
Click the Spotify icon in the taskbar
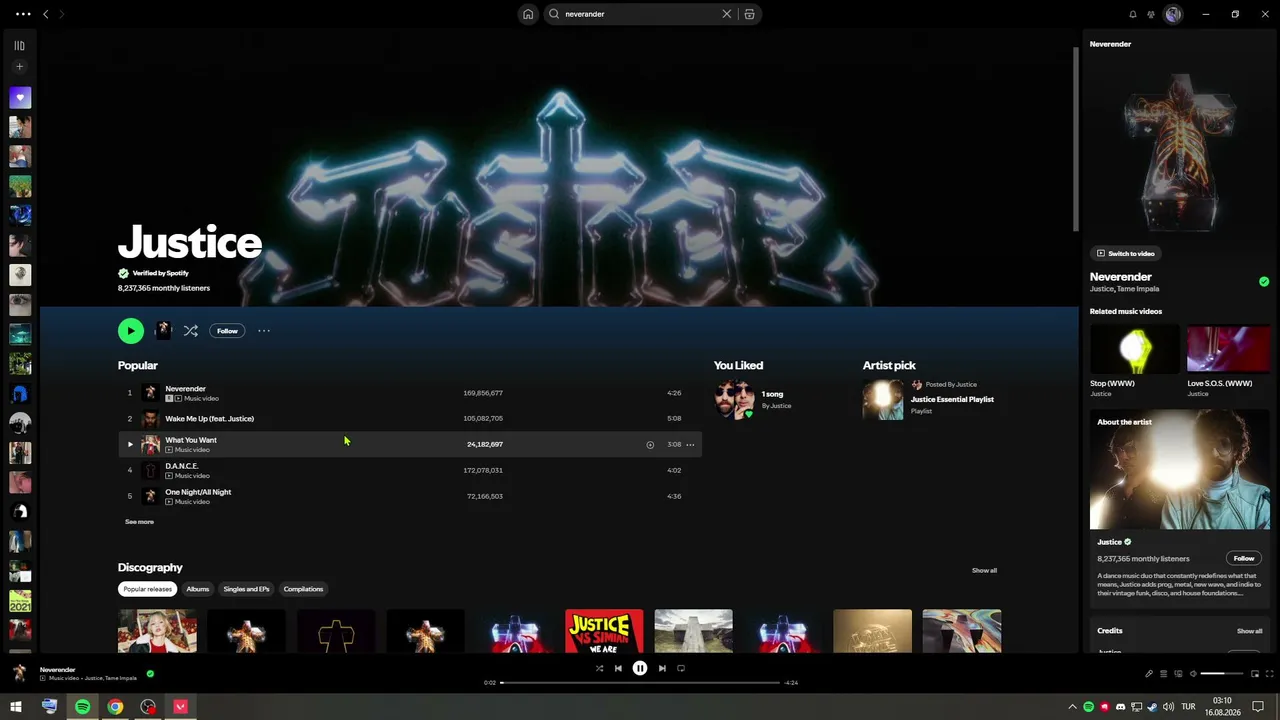pos(82,707)
